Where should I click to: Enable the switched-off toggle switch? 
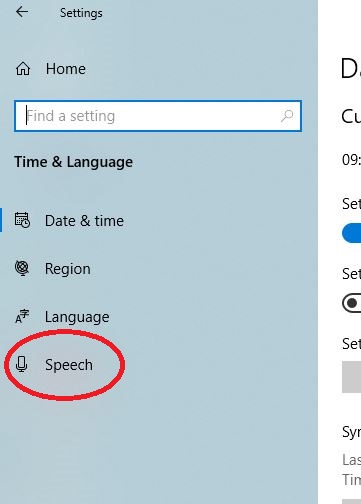(x=351, y=303)
